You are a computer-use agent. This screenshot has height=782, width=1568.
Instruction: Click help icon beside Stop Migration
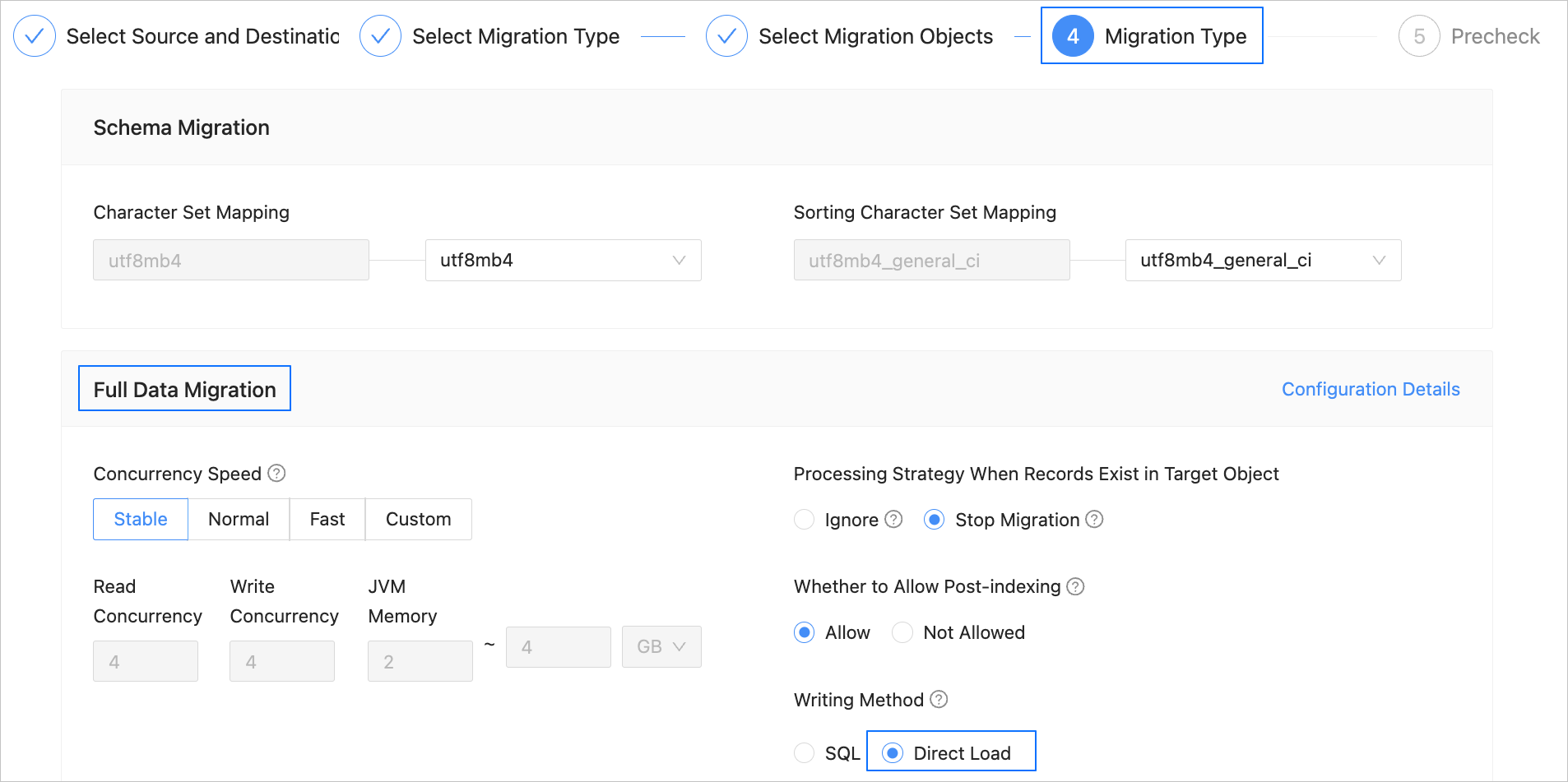coord(1094,520)
